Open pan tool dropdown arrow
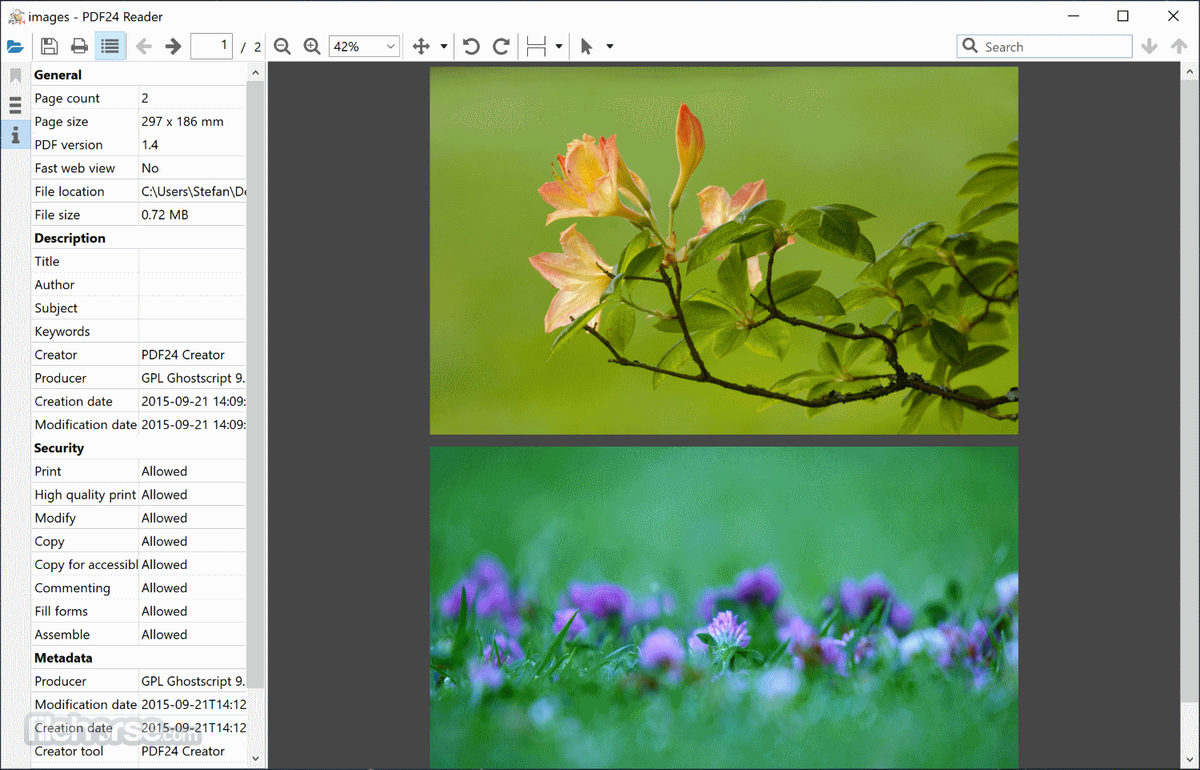Viewport: 1200px width, 770px height. (444, 47)
